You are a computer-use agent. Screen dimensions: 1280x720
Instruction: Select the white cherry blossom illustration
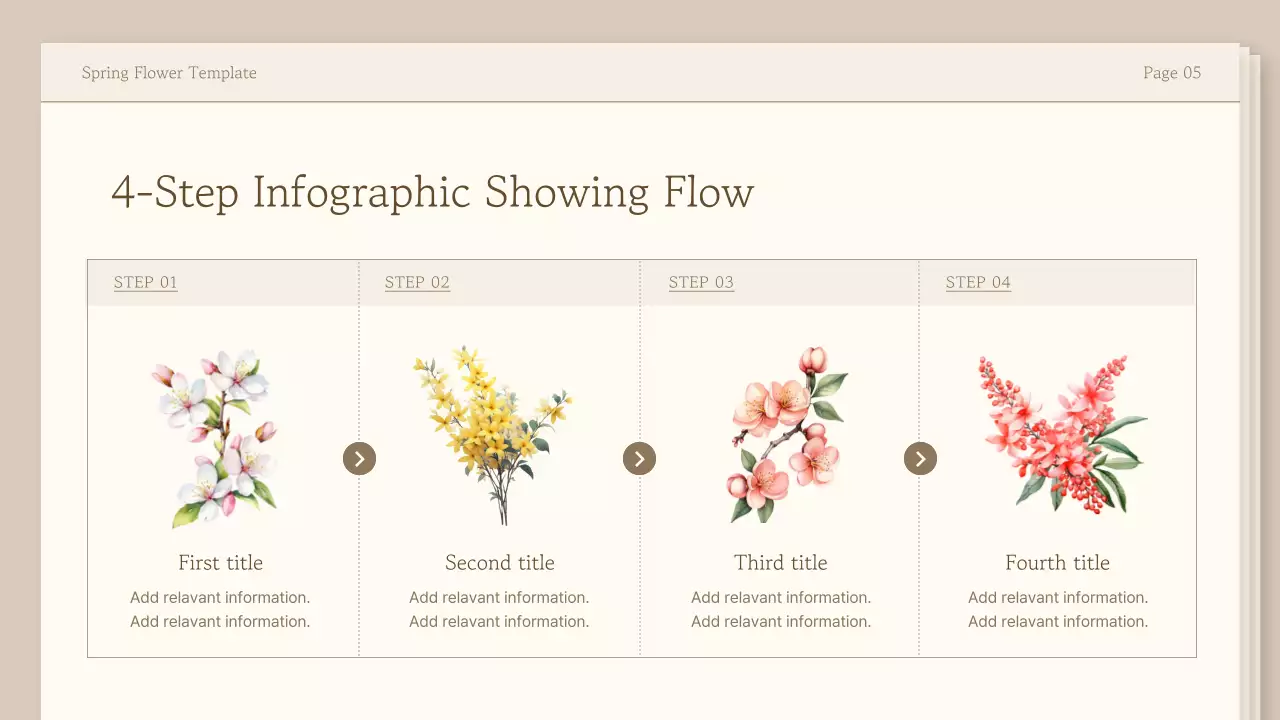[218, 437]
